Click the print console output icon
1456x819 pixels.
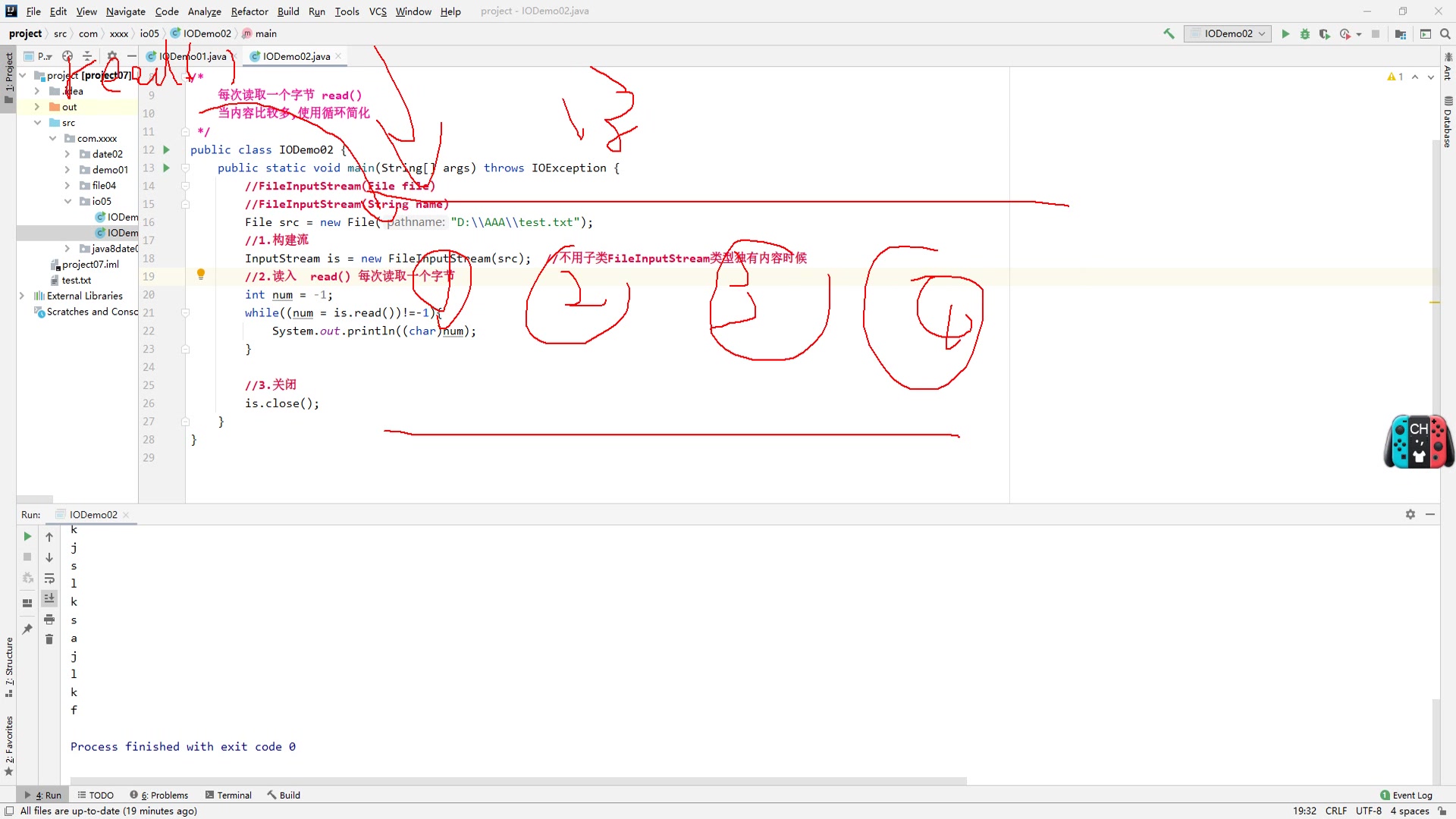(49, 620)
